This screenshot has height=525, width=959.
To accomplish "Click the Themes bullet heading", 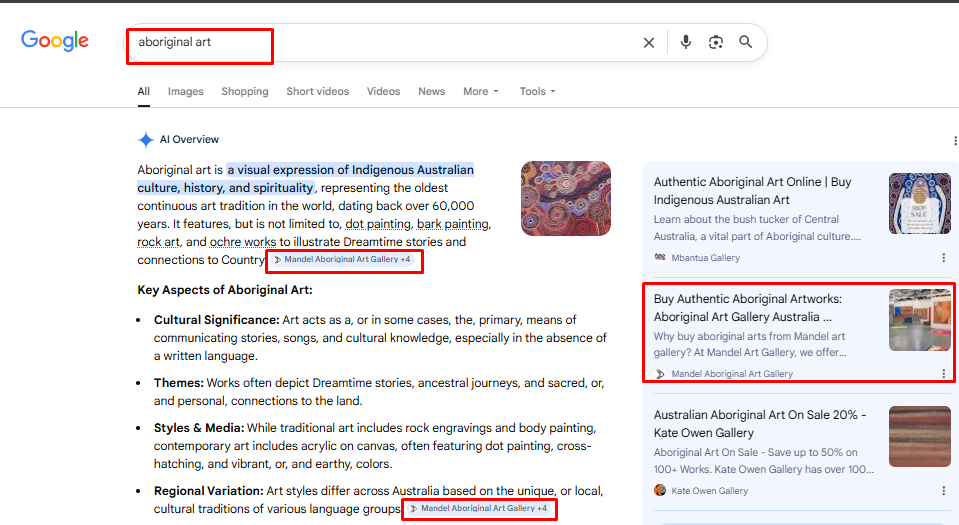I will point(179,383).
